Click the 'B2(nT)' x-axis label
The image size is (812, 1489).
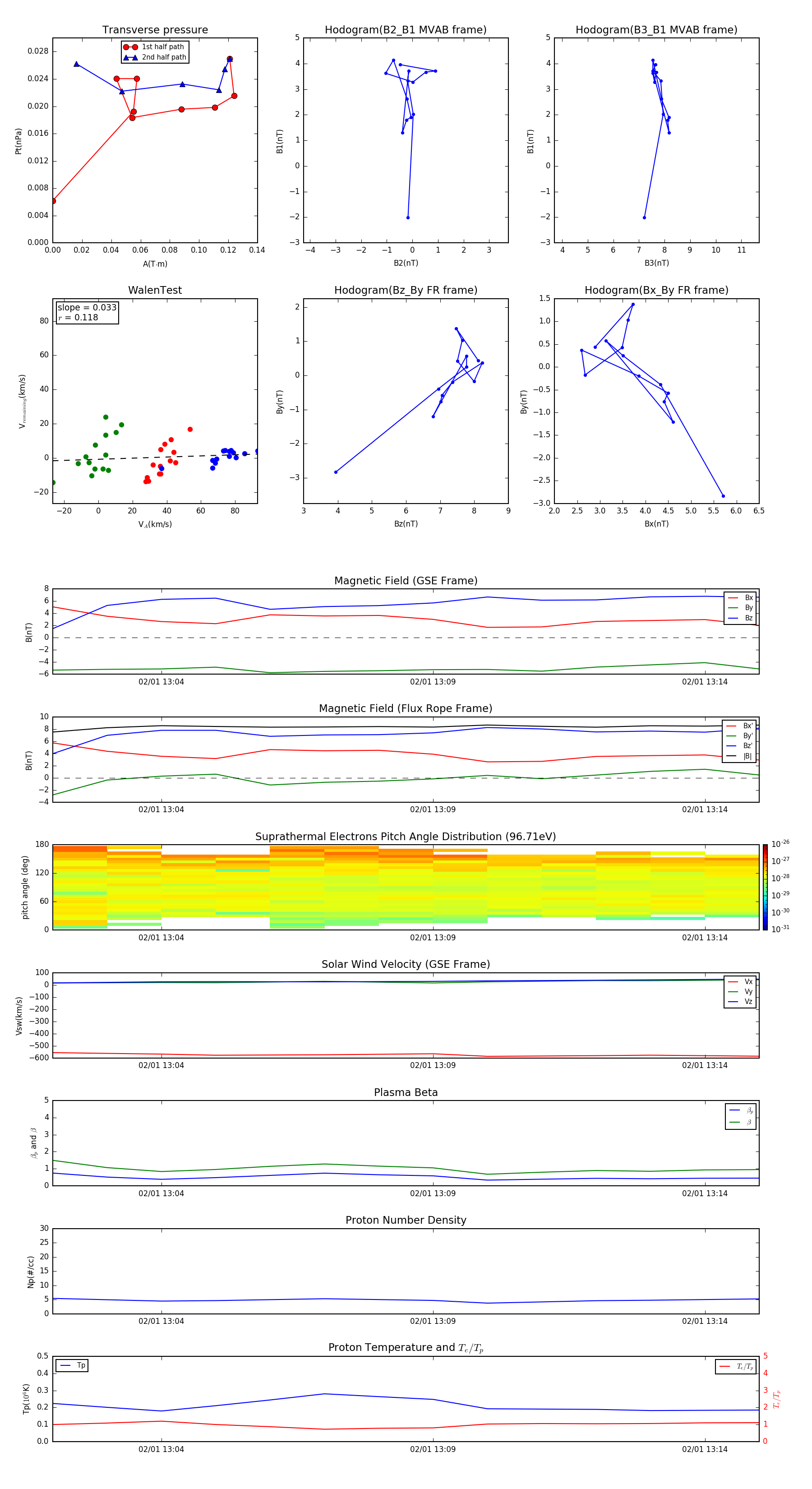406,263
